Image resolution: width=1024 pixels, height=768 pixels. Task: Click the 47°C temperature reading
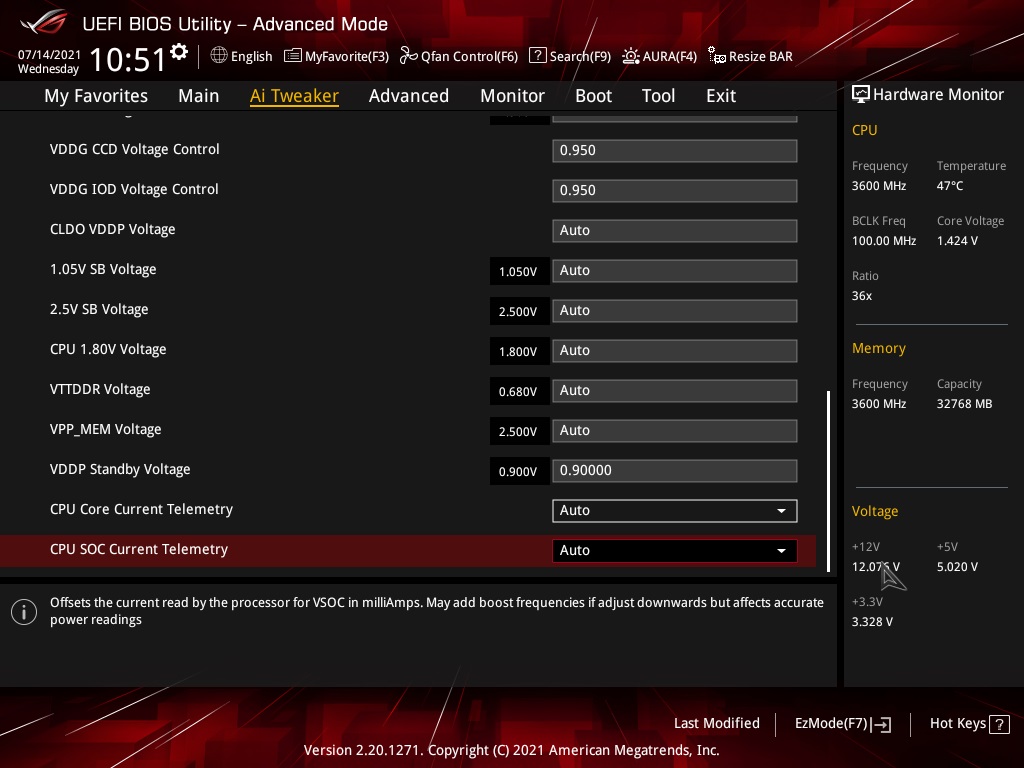pos(950,186)
